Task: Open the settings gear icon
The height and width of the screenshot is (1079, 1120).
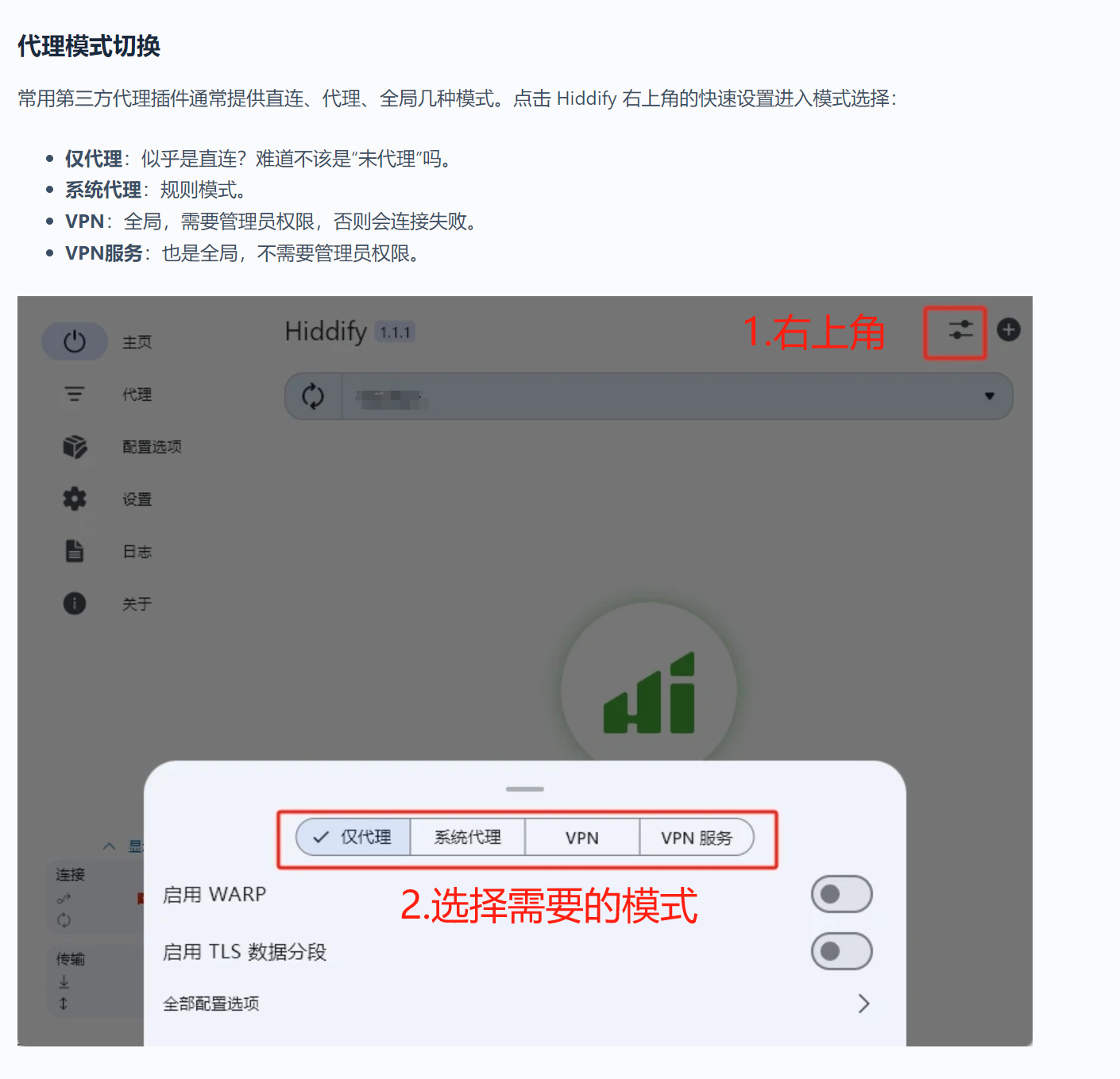Action: (75, 499)
